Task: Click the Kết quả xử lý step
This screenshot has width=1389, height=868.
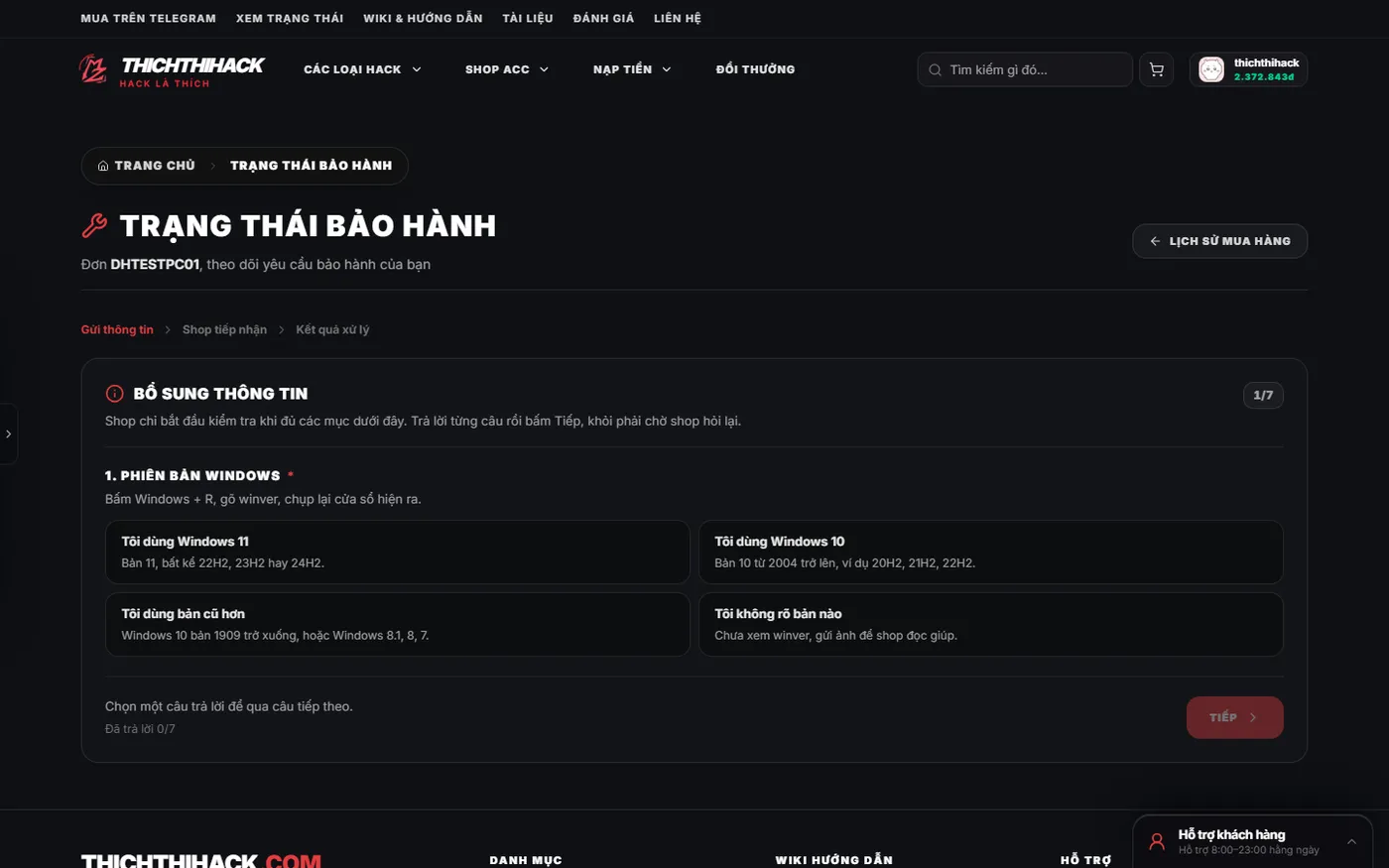Action: [x=332, y=329]
